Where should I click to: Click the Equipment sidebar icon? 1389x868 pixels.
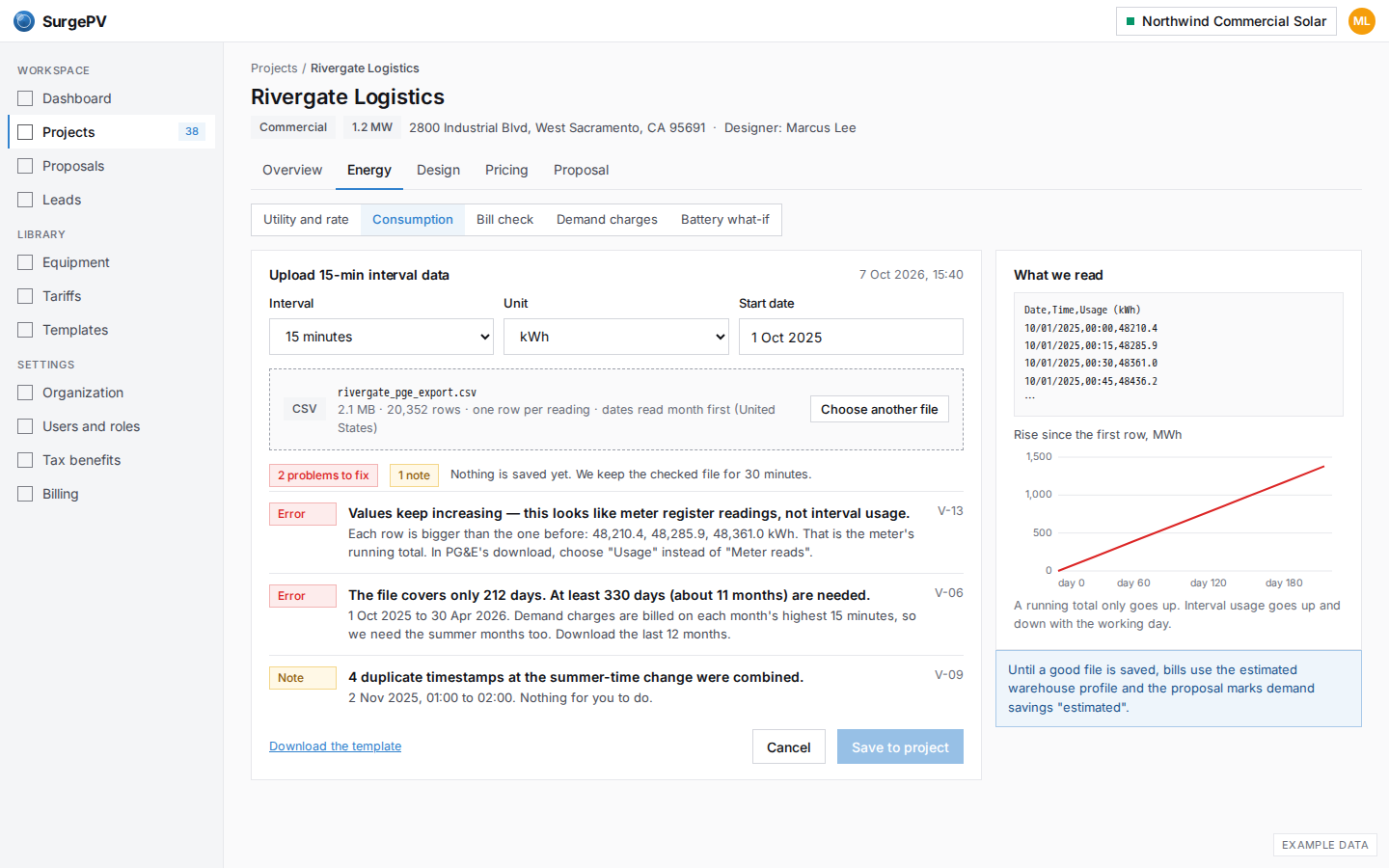pyautogui.click(x=25, y=262)
